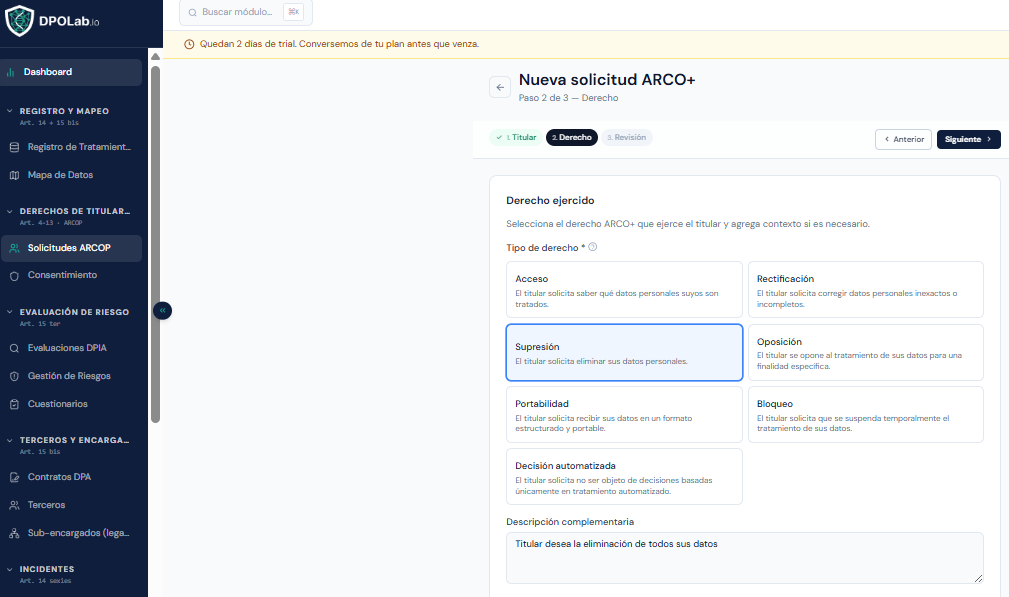The height and width of the screenshot is (597, 1009).
Task: Click the Terceros users icon
Action: point(14,505)
